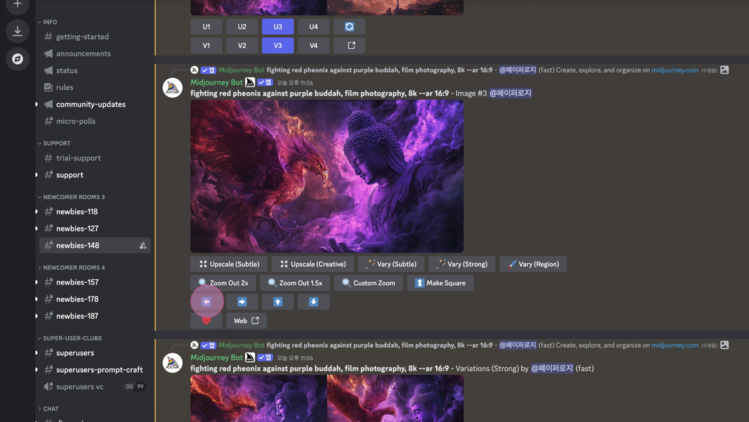
Task: Click the V2 variation button
Action: [242, 45]
